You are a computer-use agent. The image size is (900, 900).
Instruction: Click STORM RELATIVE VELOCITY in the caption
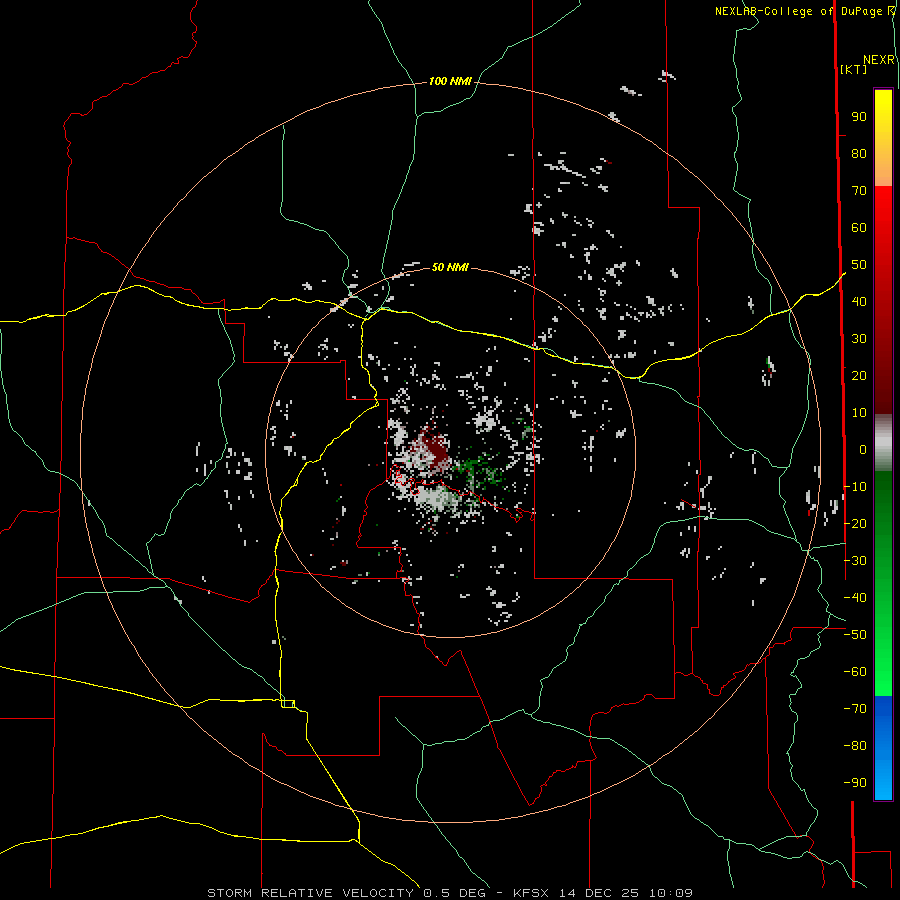[310, 893]
